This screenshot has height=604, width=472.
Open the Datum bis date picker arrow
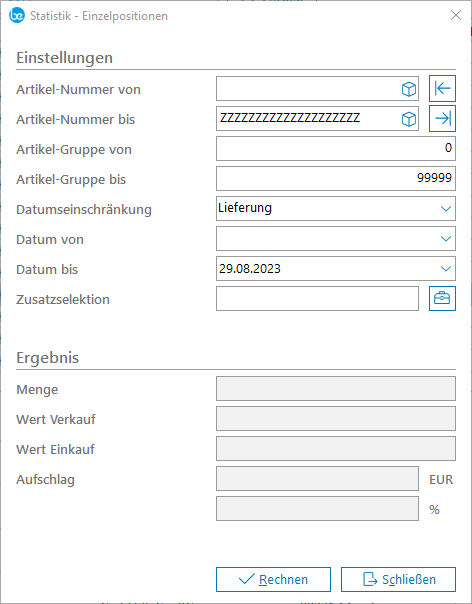pyautogui.click(x=446, y=269)
